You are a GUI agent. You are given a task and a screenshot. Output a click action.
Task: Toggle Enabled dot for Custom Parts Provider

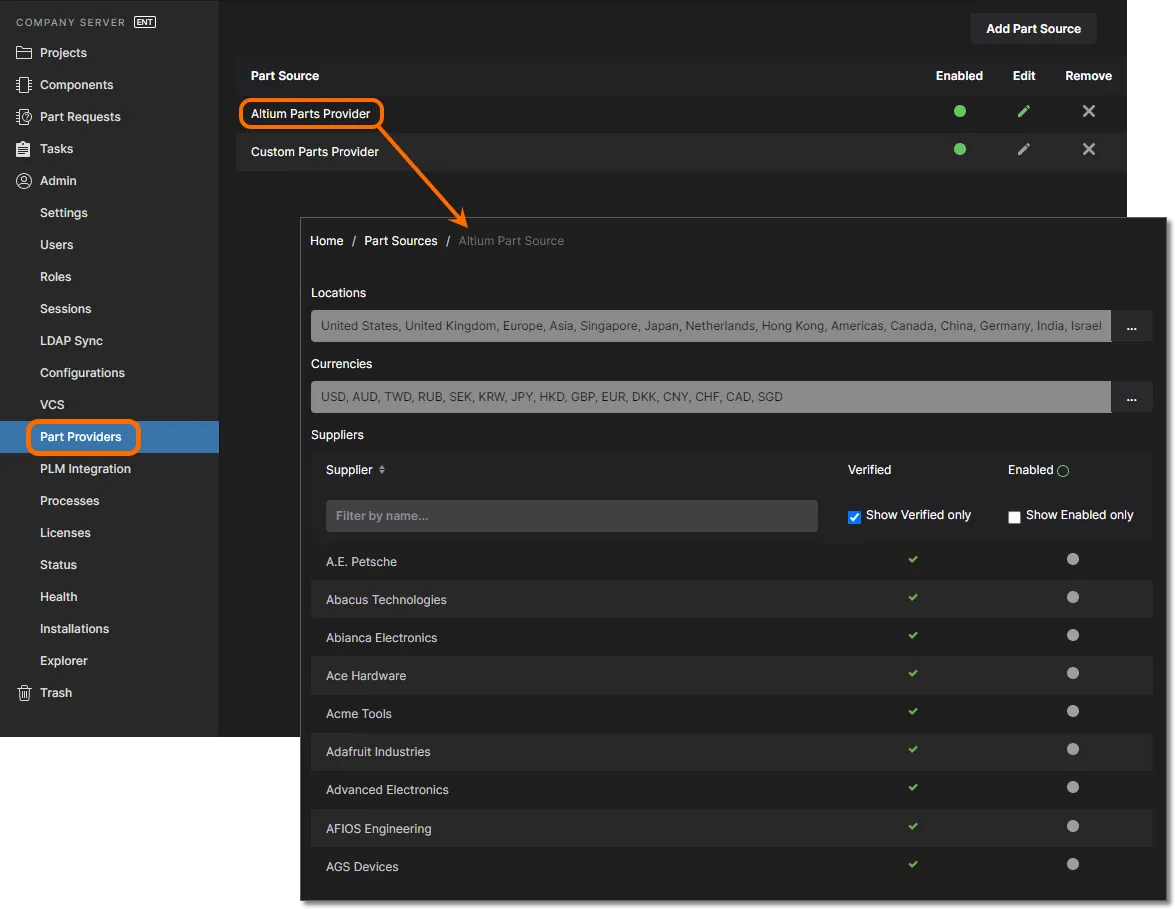tap(959, 149)
